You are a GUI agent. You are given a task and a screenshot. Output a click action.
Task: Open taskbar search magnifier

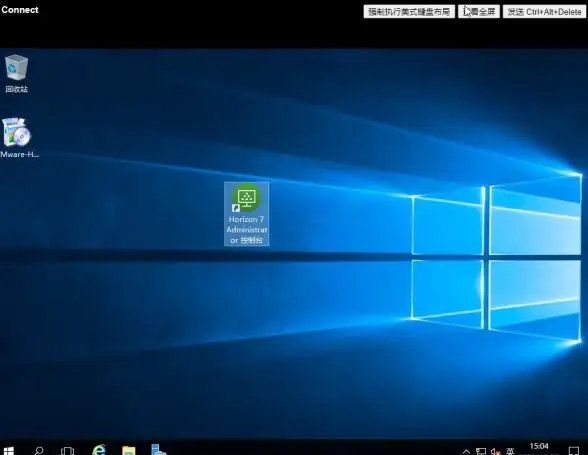coord(38,450)
